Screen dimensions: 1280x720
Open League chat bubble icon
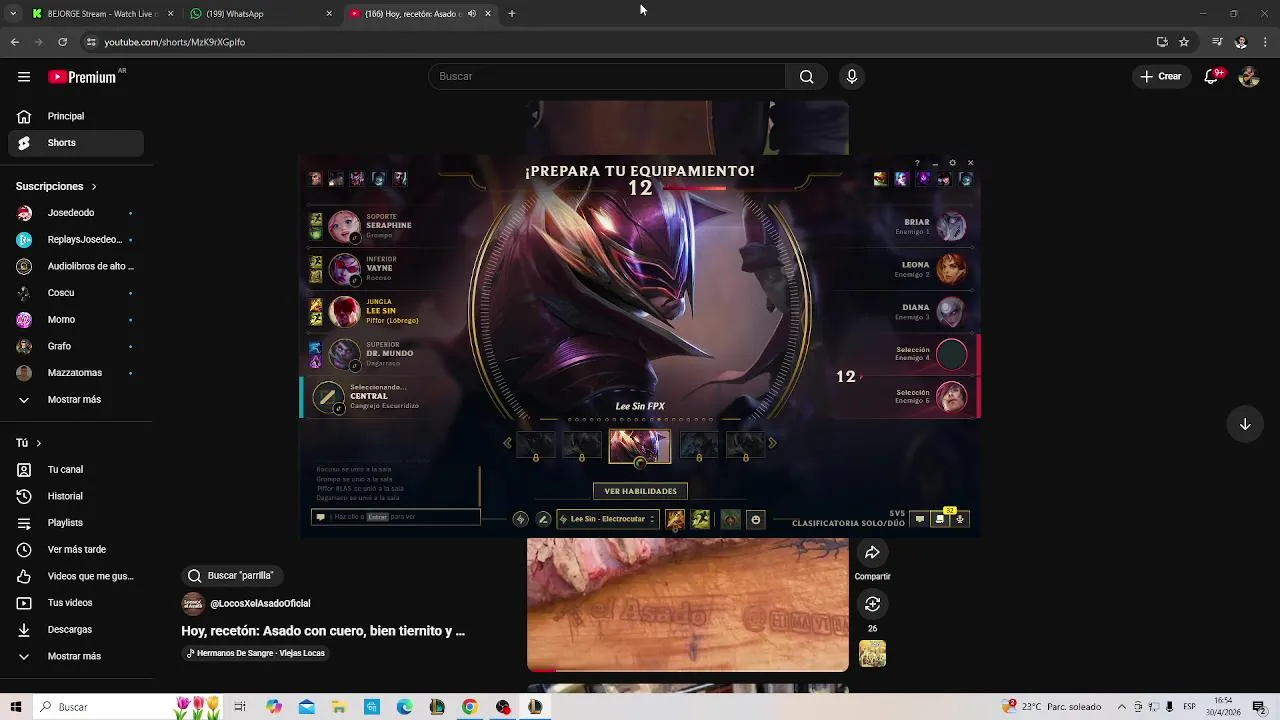tap(920, 519)
